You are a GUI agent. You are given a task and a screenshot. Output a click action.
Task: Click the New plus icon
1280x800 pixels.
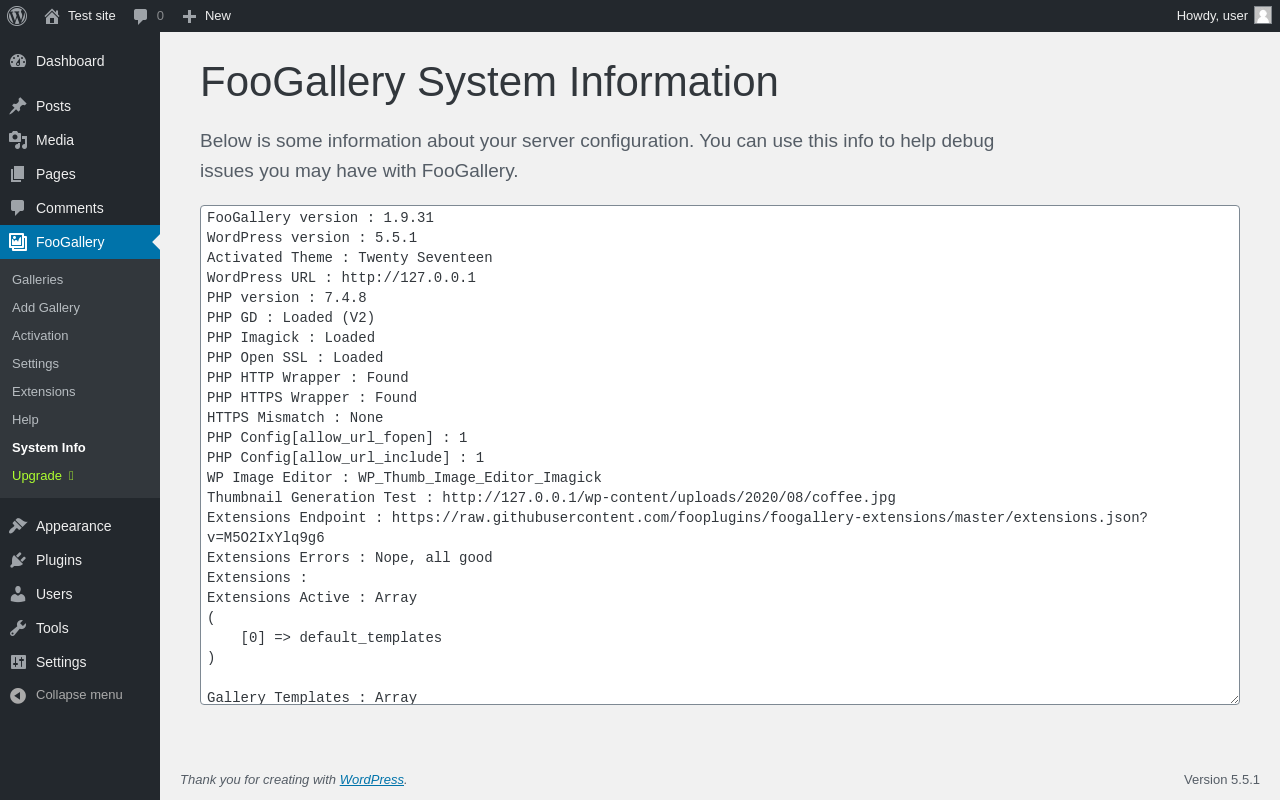coord(189,16)
